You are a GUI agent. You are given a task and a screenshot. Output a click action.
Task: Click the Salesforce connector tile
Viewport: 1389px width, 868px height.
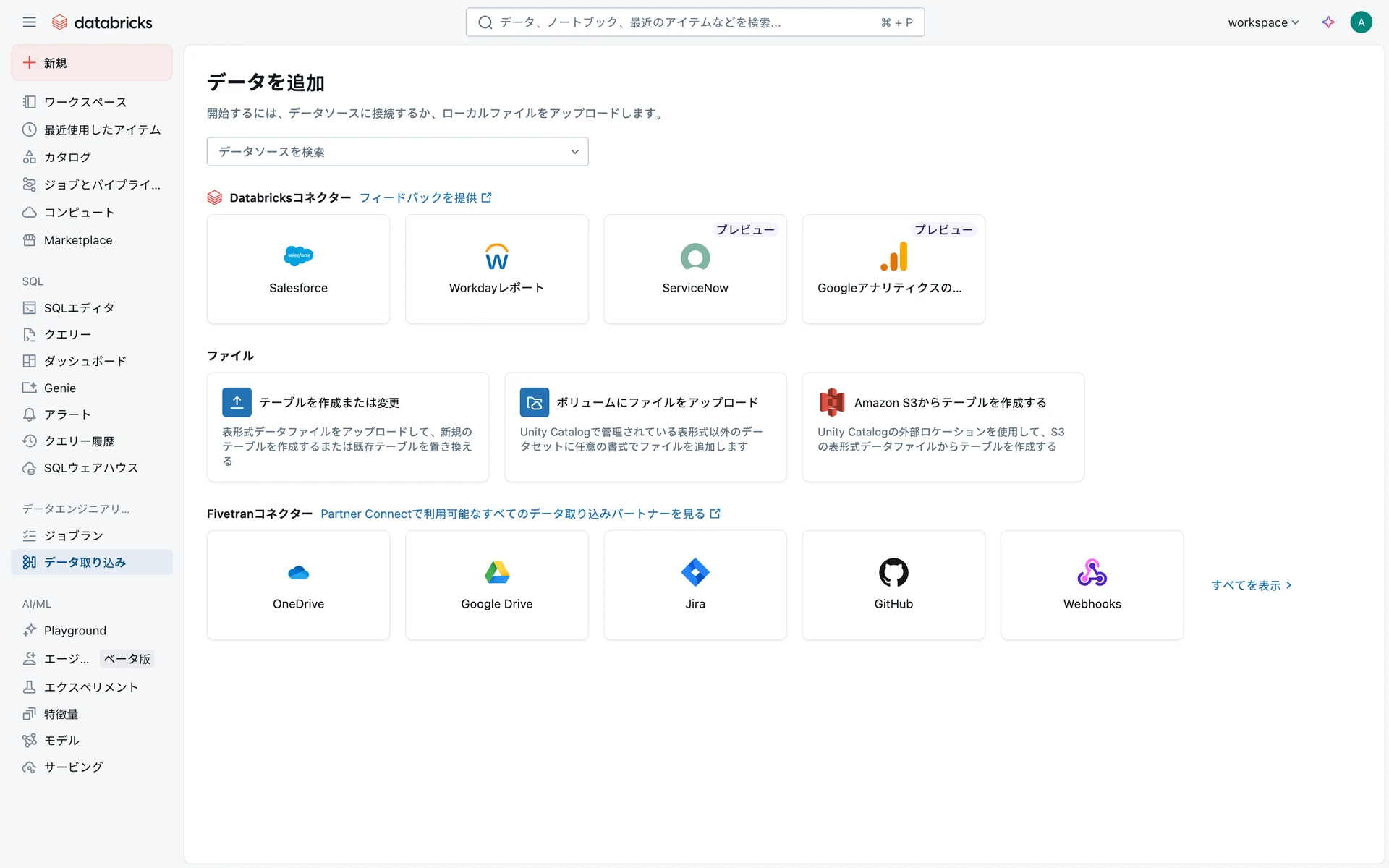(x=298, y=269)
